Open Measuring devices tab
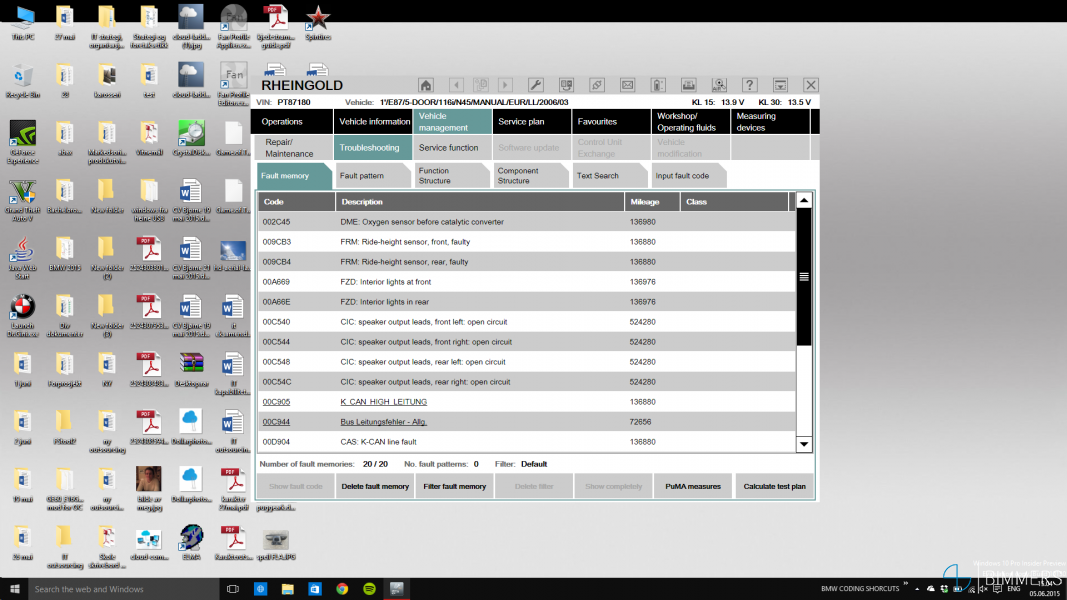Image resolution: width=1067 pixels, height=600 pixels. tap(770, 122)
